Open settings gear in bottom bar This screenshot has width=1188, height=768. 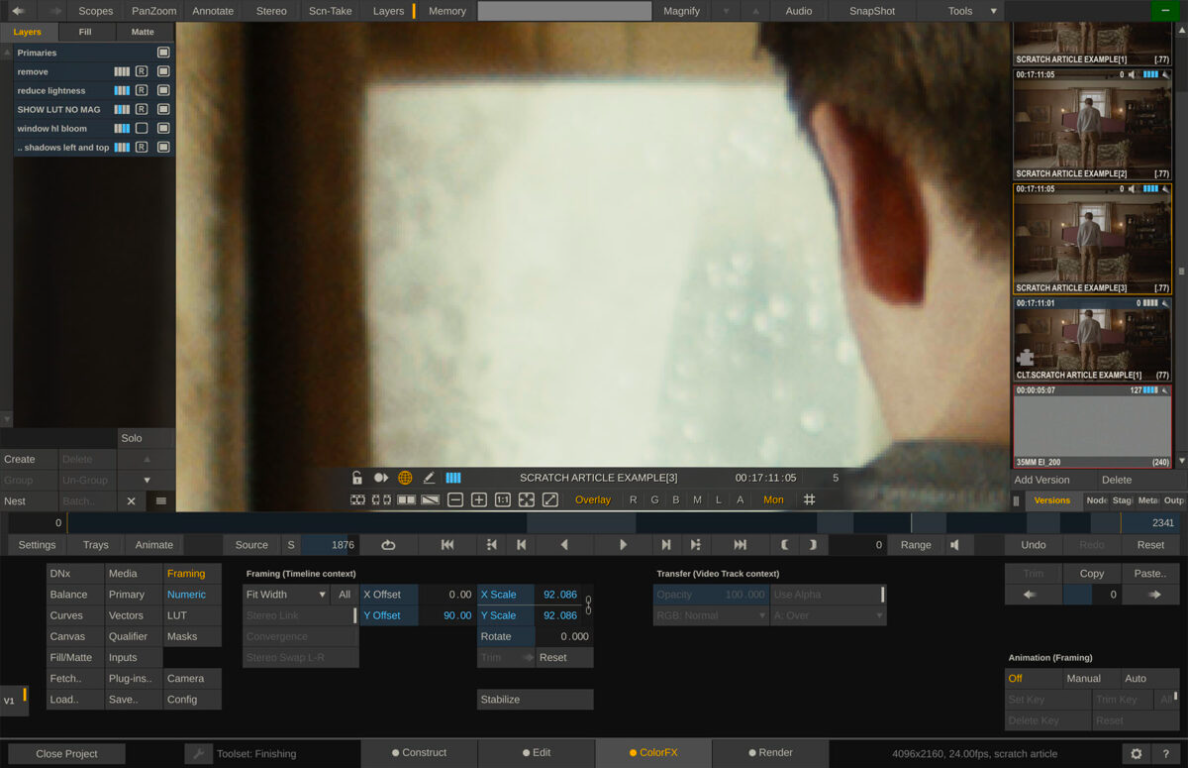pyautogui.click(x=1136, y=754)
